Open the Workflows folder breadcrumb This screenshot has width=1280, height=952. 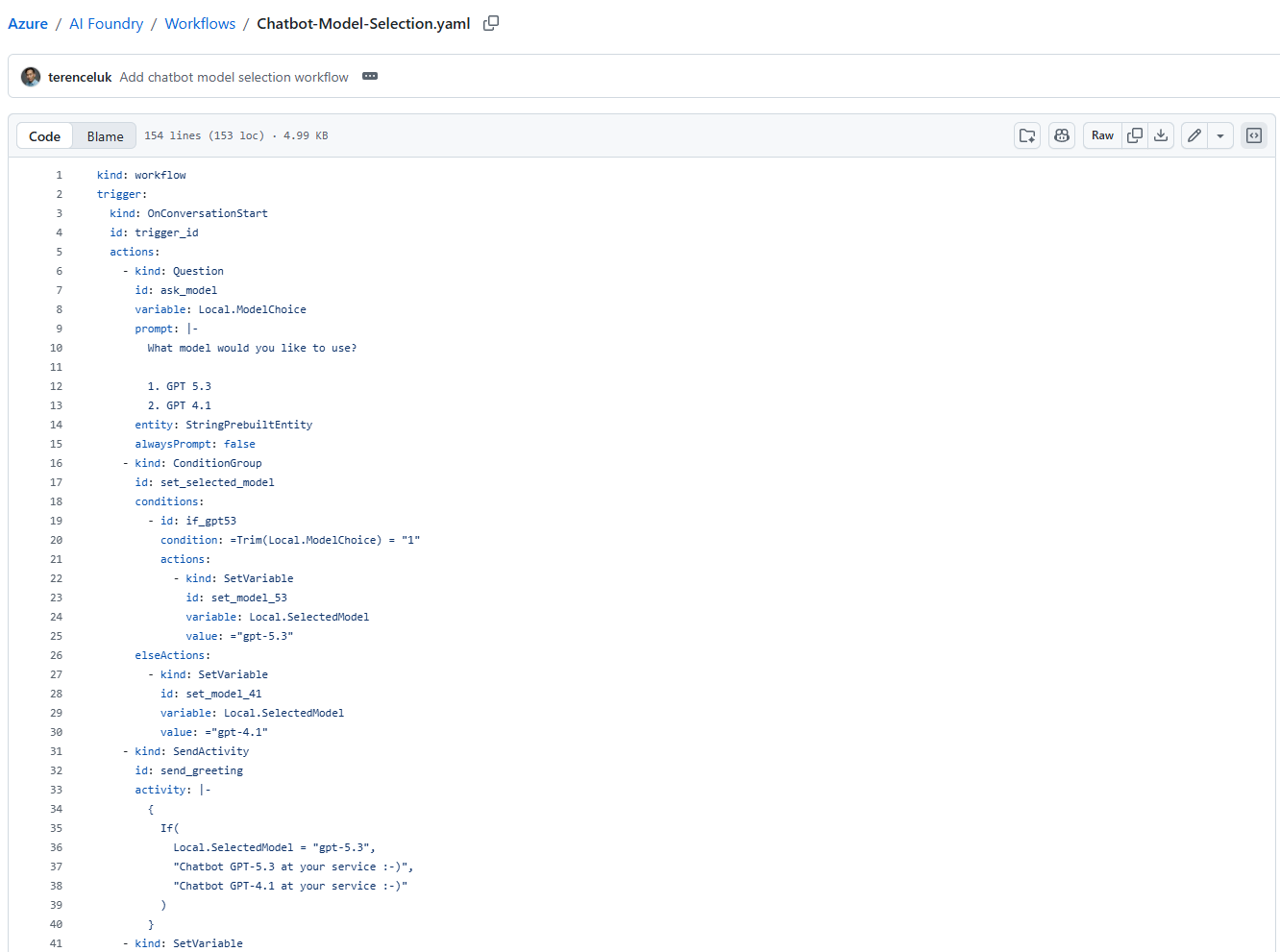[200, 23]
